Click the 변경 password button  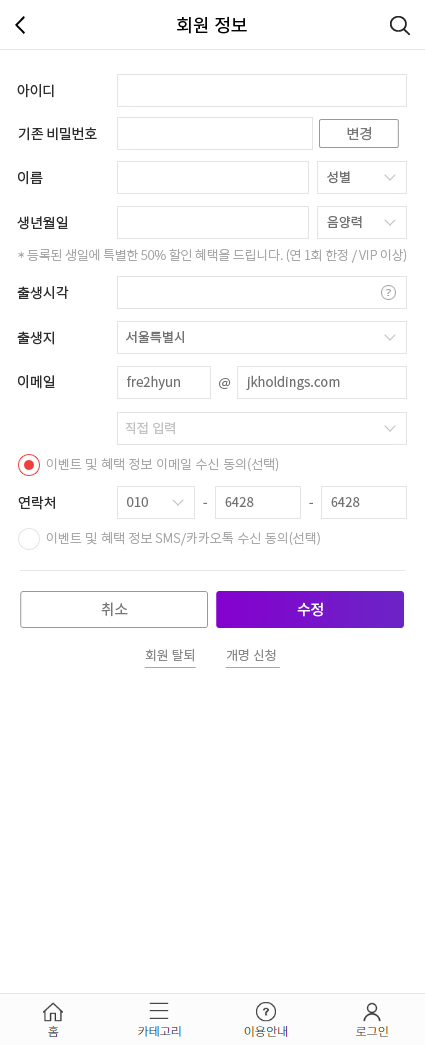[359, 133]
